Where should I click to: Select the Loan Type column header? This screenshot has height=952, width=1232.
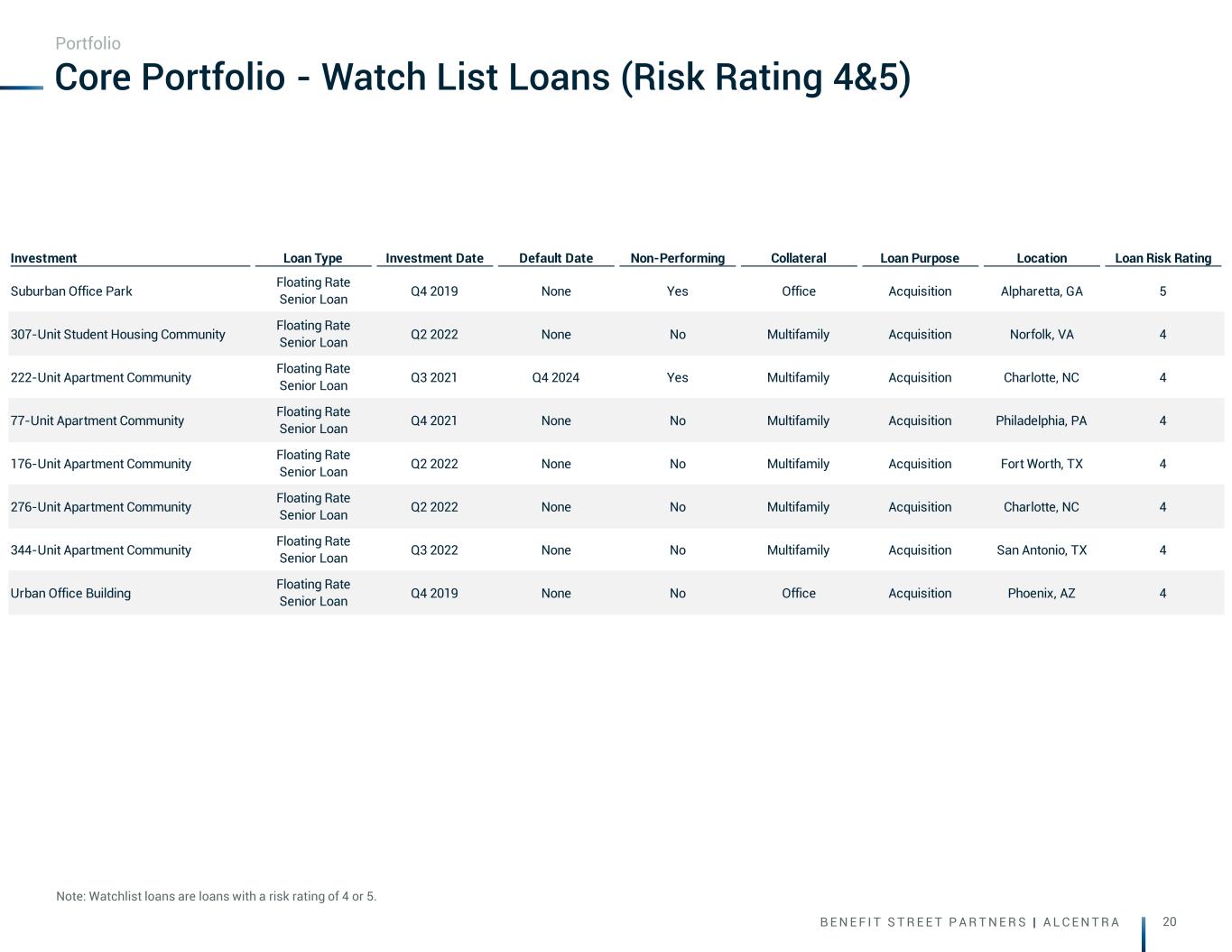[313, 258]
